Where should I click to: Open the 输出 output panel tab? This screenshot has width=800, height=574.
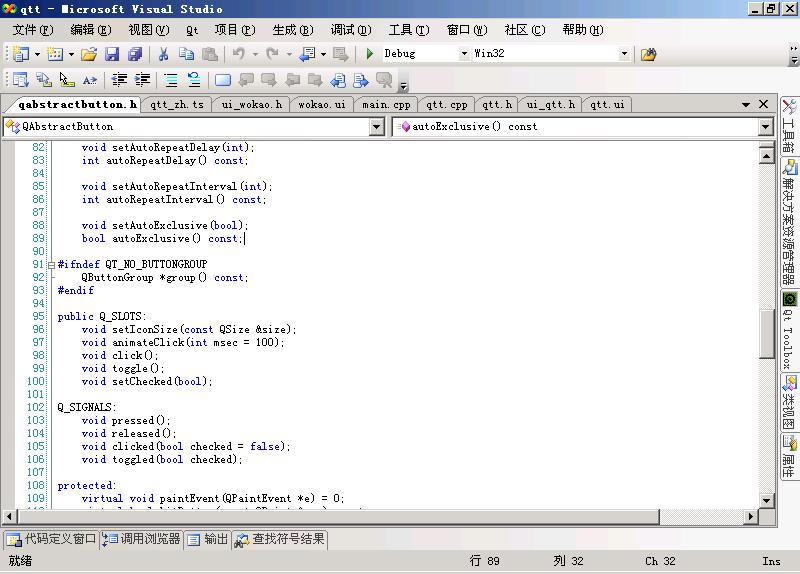pos(208,539)
